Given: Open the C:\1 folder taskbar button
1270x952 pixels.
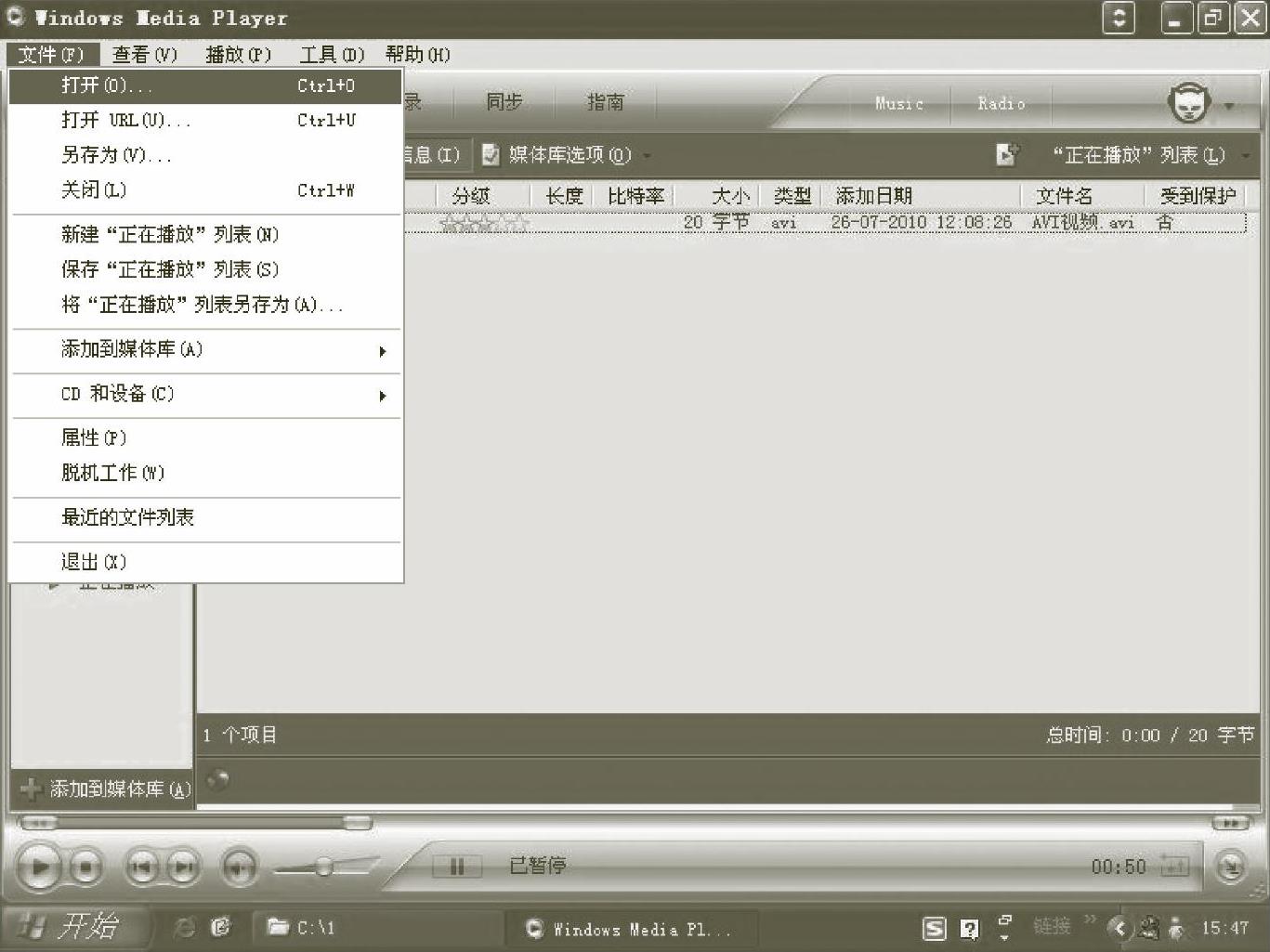Looking at the screenshot, I should pos(376,927).
